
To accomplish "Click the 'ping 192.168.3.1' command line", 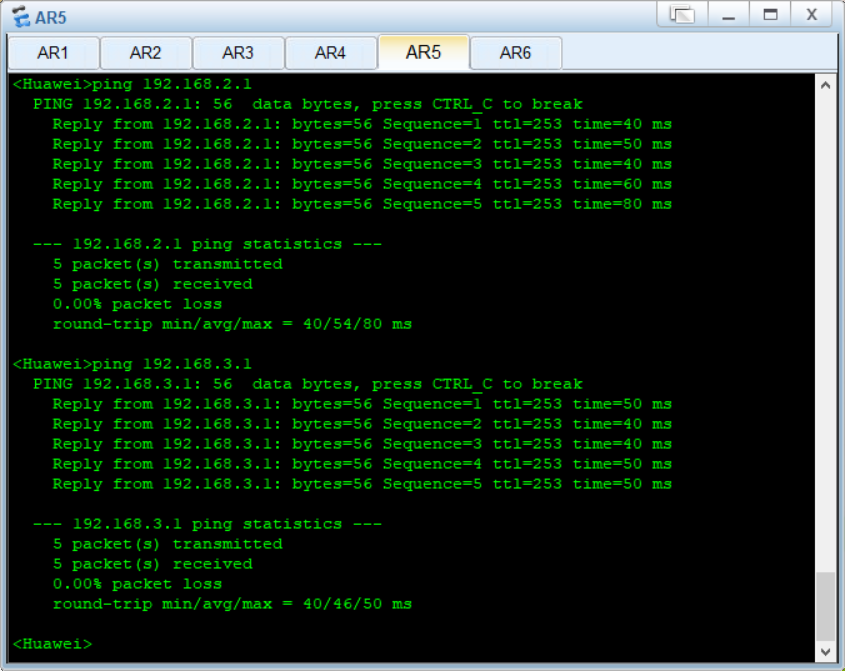I will (x=132, y=364).
